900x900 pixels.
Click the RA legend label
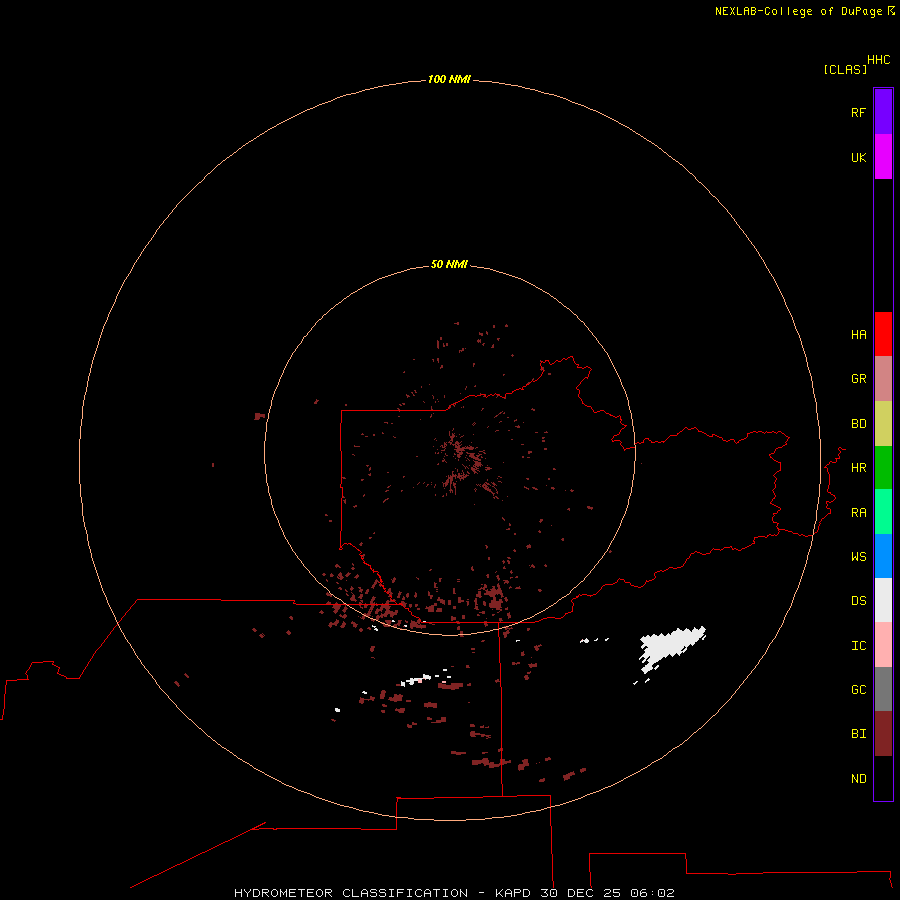click(x=859, y=513)
